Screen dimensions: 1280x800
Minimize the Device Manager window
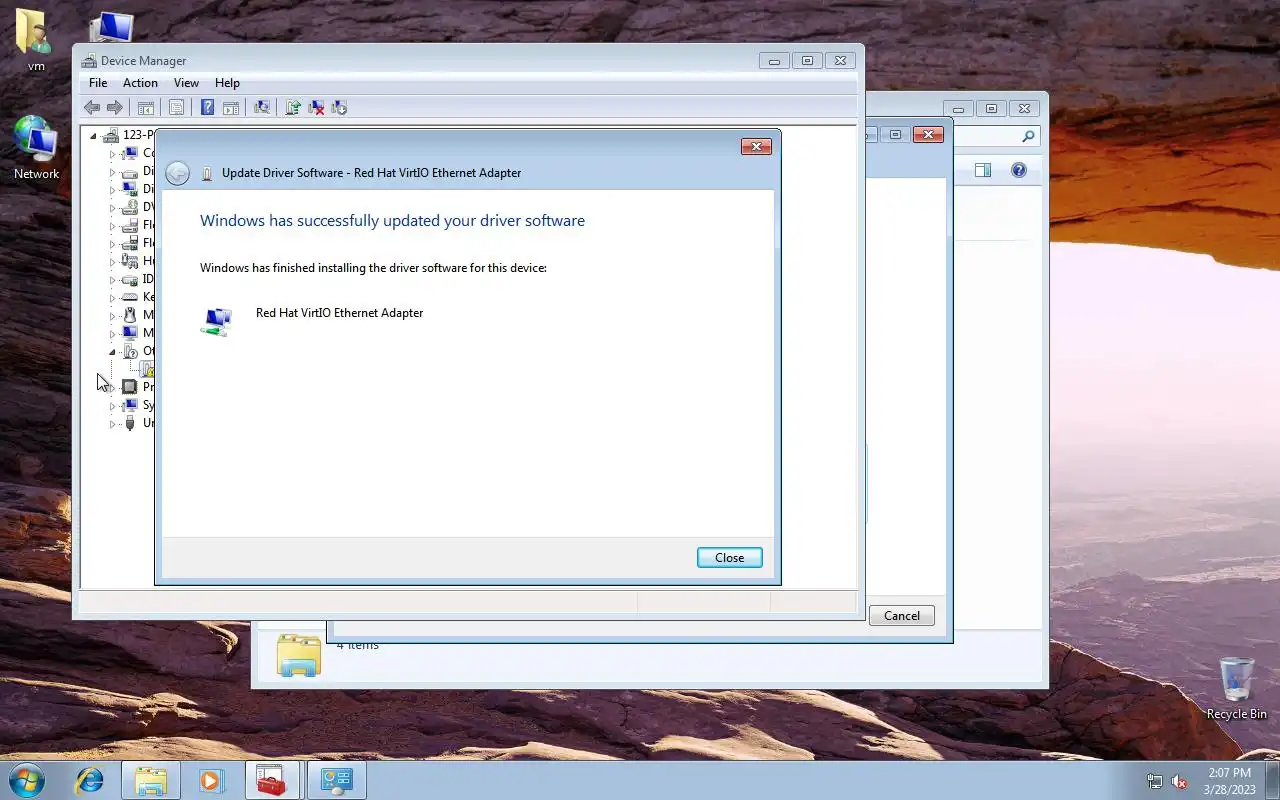774,61
